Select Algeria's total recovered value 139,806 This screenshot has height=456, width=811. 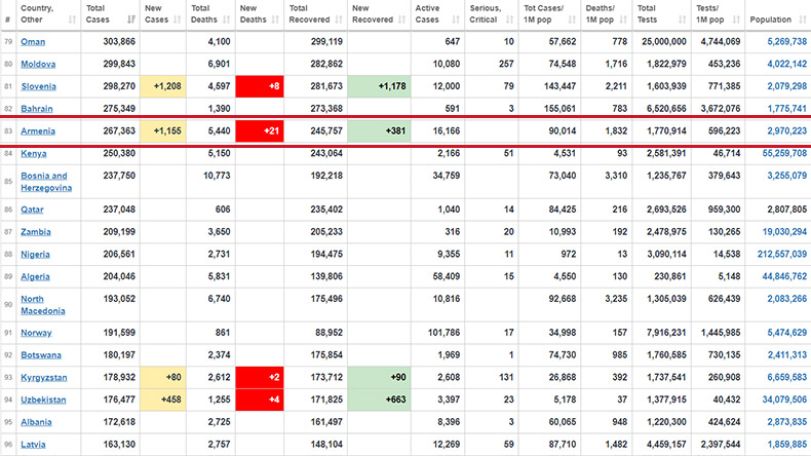[x=326, y=276]
